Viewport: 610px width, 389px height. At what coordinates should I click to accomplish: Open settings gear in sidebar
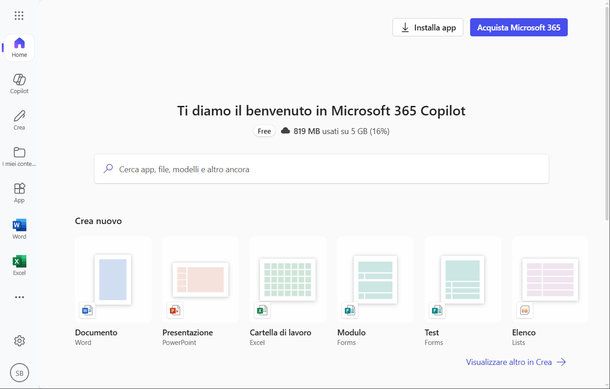click(x=19, y=341)
